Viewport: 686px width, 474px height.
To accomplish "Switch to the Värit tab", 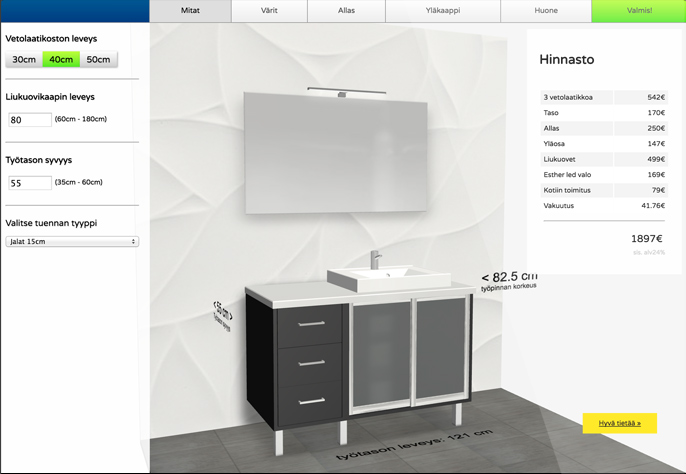I will 269,11.
